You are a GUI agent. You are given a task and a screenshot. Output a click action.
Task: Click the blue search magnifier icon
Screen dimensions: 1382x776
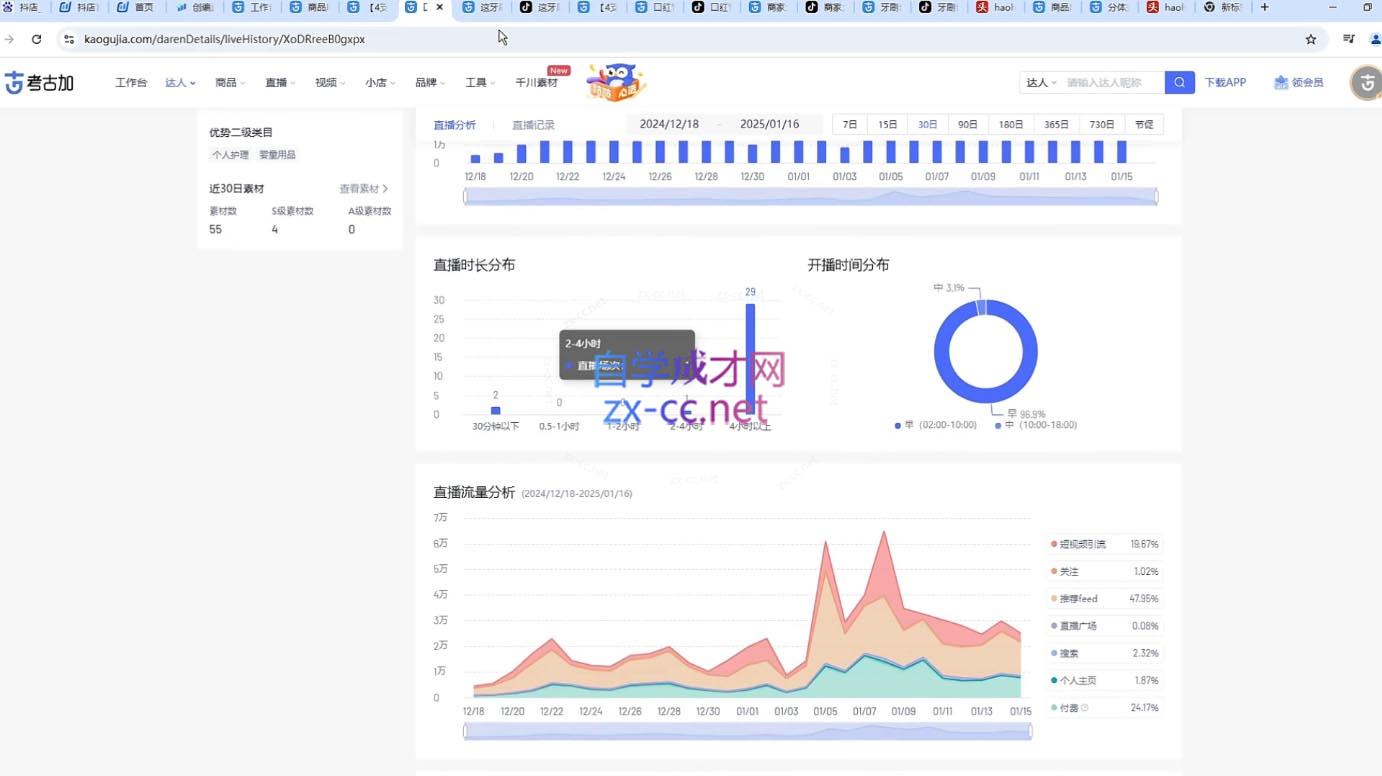1179,82
